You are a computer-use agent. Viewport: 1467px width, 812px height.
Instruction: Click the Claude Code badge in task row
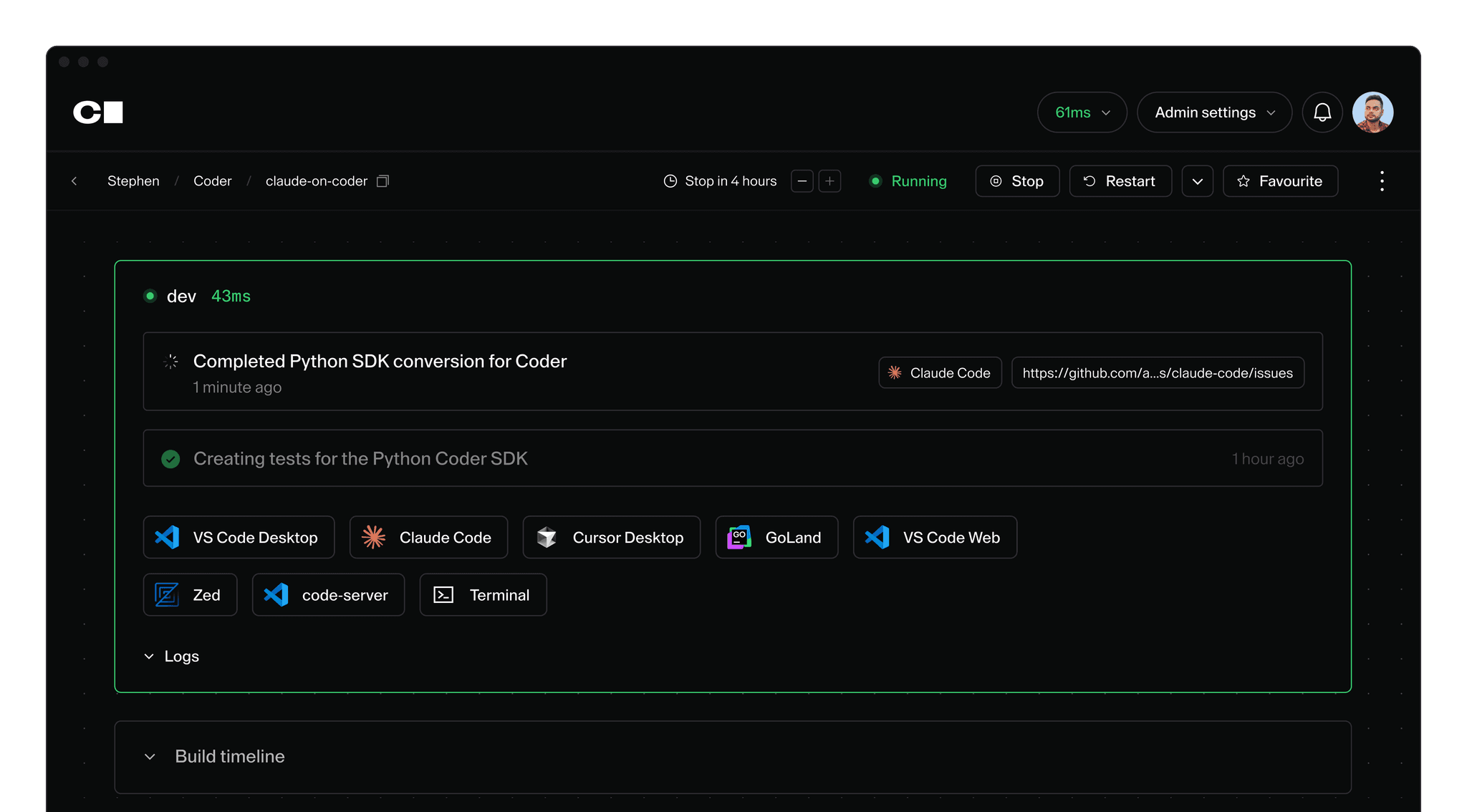pyautogui.click(x=940, y=373)
